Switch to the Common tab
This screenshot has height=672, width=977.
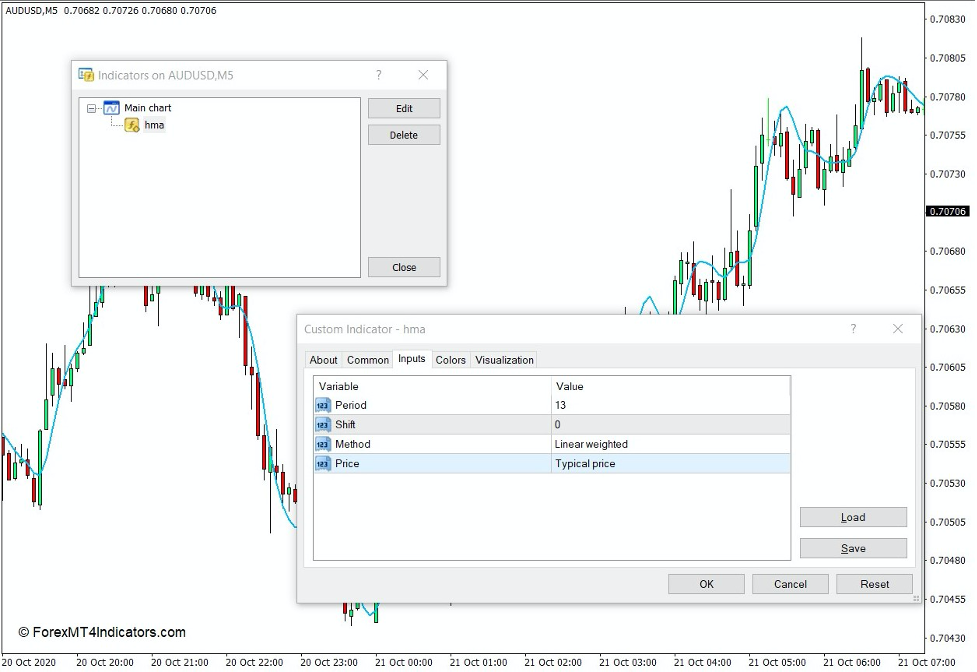[x=368, y=360]
